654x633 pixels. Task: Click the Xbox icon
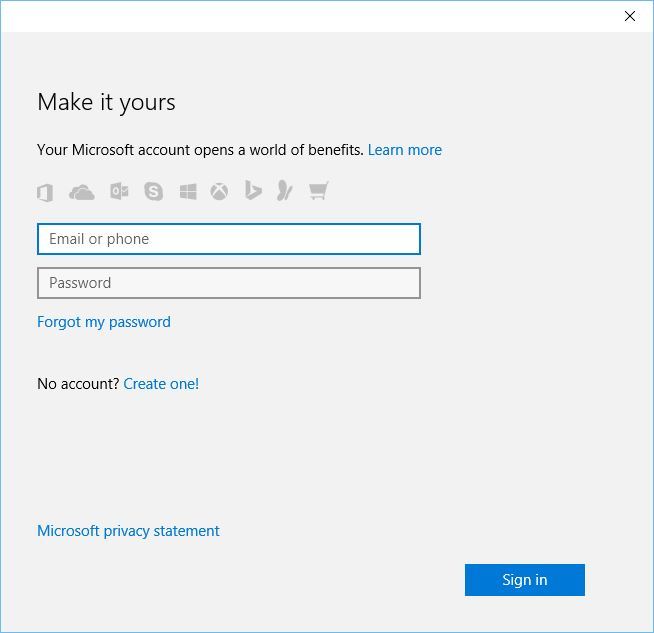click(219, 192)
